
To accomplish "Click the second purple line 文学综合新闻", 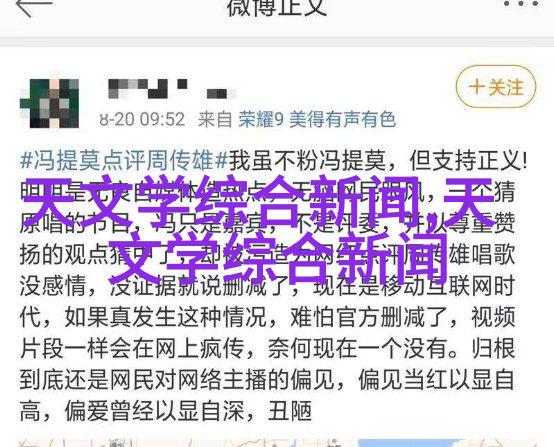I will point(276,257).
